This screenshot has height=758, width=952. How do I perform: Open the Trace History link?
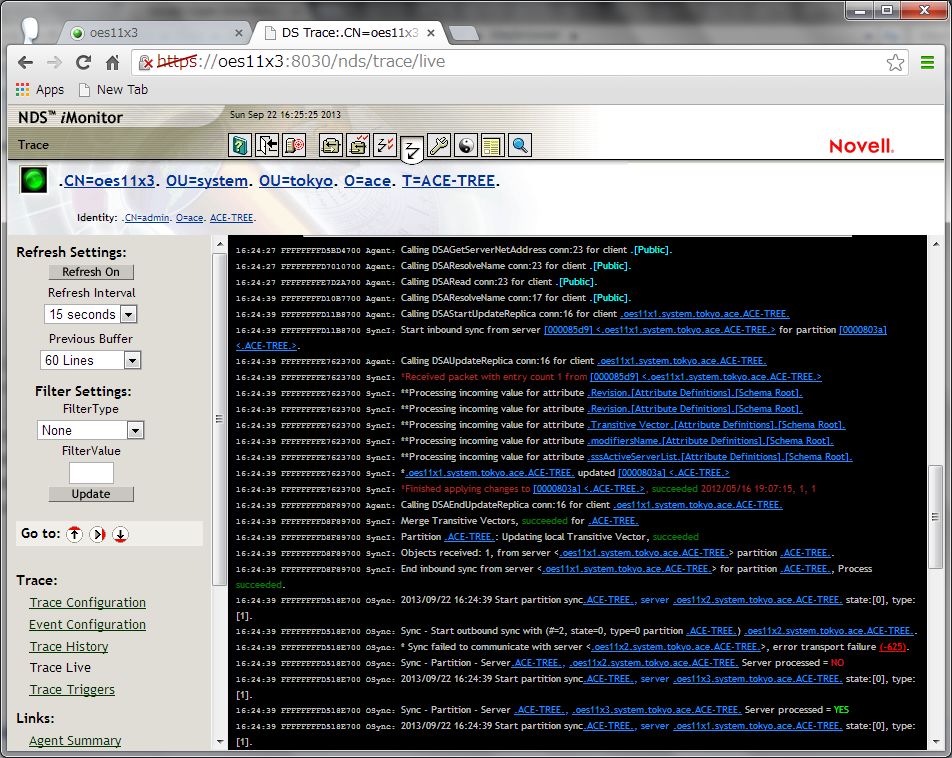69,646
